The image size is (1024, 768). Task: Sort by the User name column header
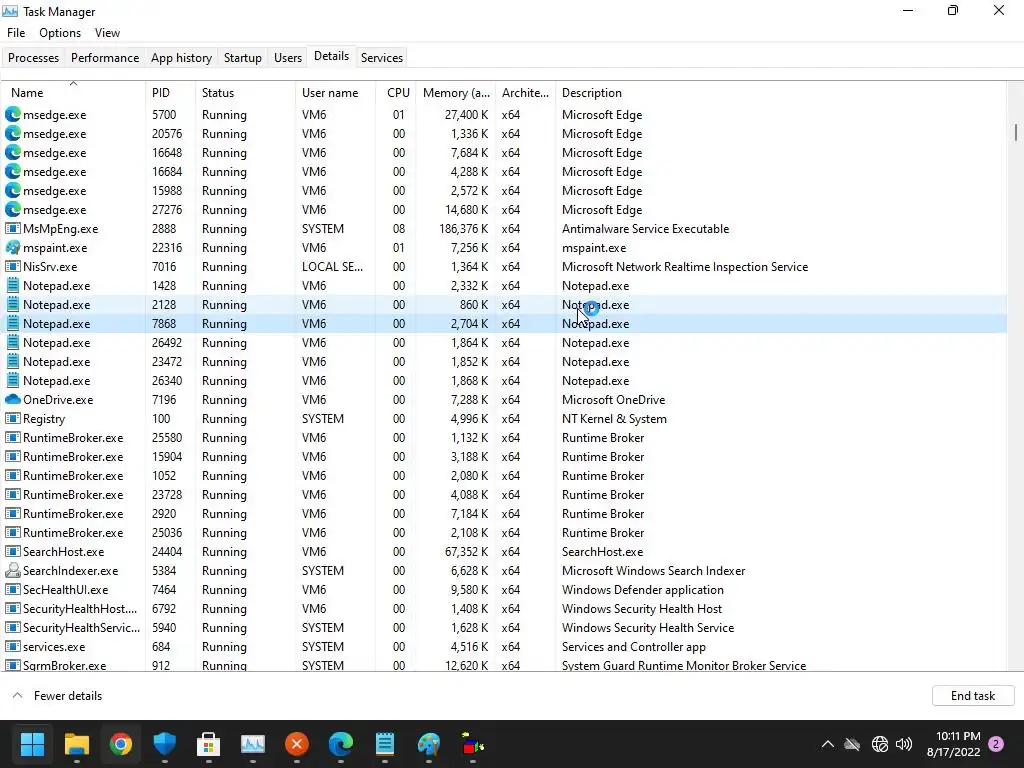click(x=336, y=93)
